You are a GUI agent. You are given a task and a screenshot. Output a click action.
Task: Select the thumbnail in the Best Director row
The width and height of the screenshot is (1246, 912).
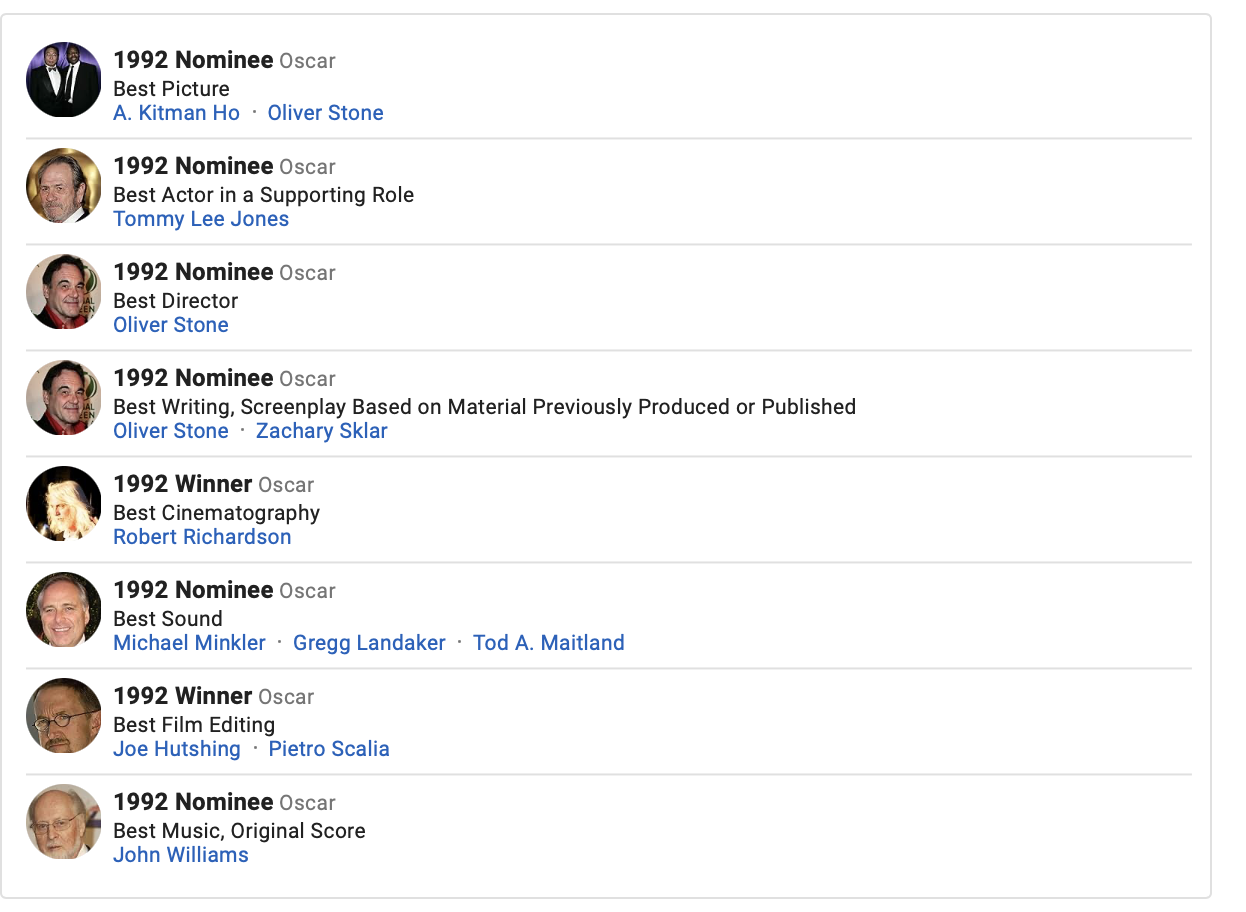(64, 292)
